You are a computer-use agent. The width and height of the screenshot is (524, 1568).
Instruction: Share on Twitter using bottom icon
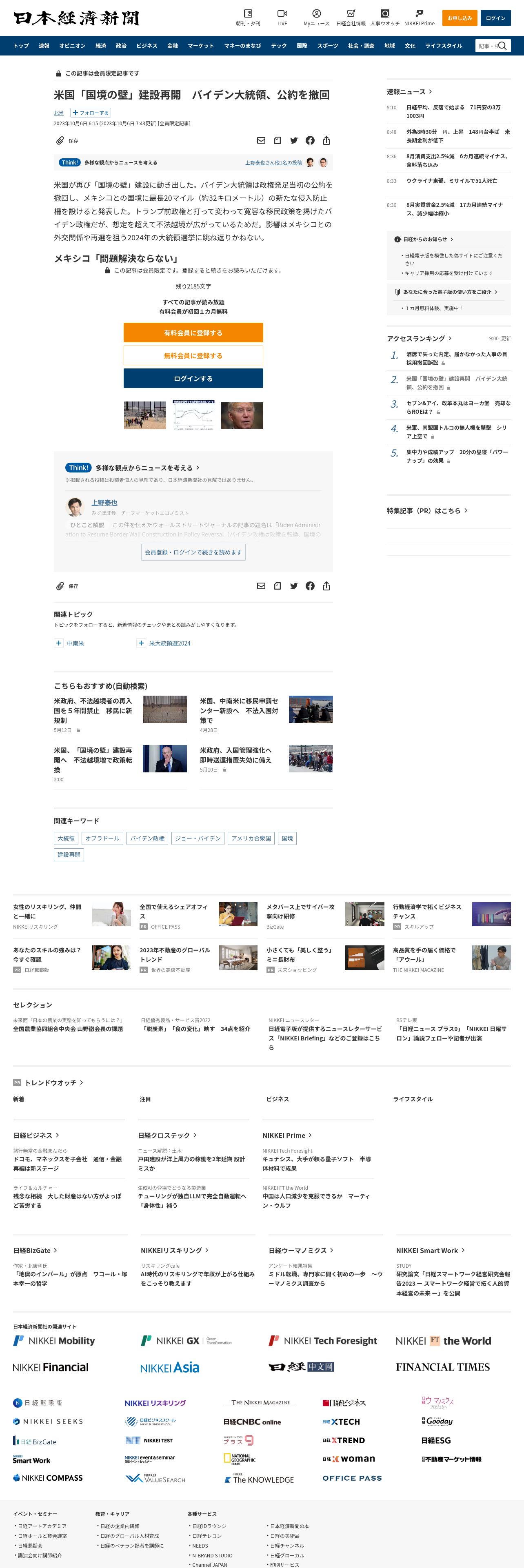[x=294, y=586]
